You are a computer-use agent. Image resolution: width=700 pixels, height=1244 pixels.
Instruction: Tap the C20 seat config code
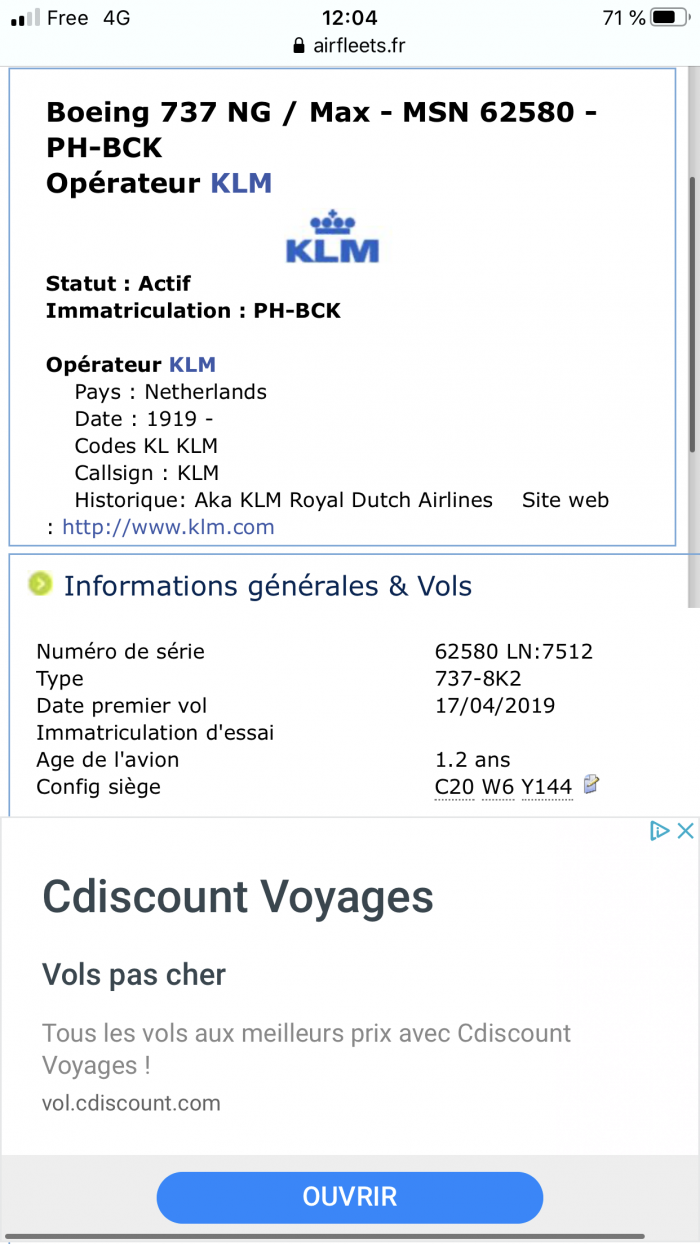(x=454, y=787)
